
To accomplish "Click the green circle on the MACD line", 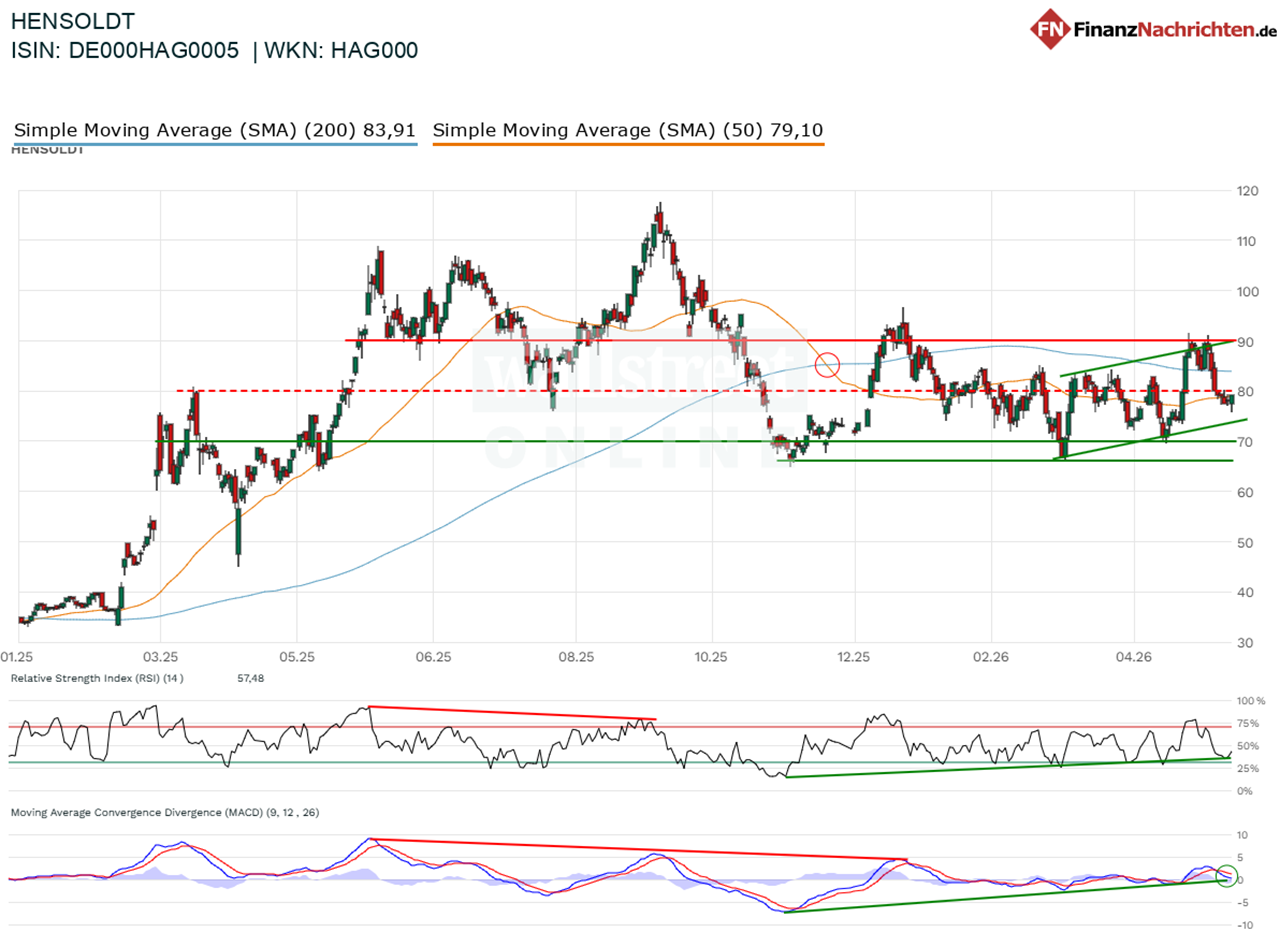I will (x=1225, y=879).
